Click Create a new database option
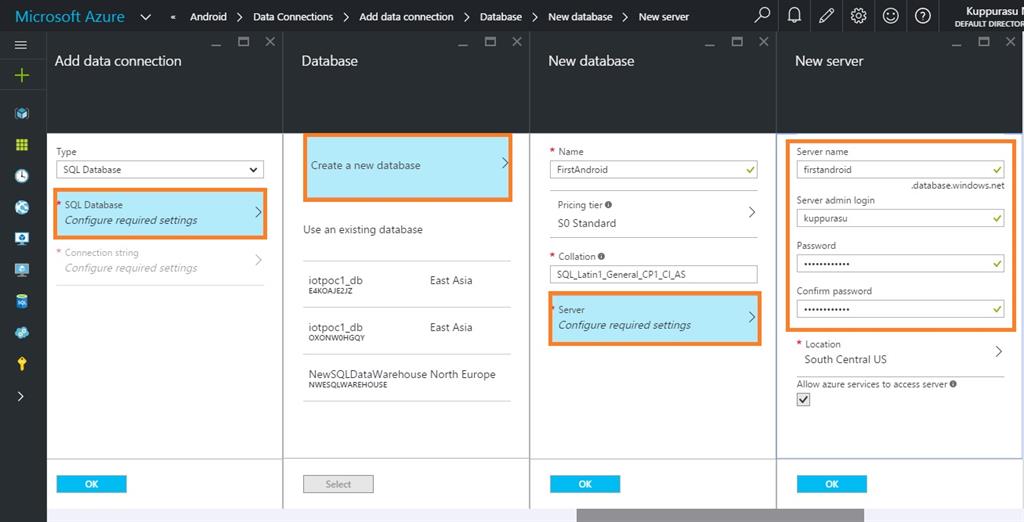The width and height of the screenshot is (1024, 522). click(x=408, y=165)
